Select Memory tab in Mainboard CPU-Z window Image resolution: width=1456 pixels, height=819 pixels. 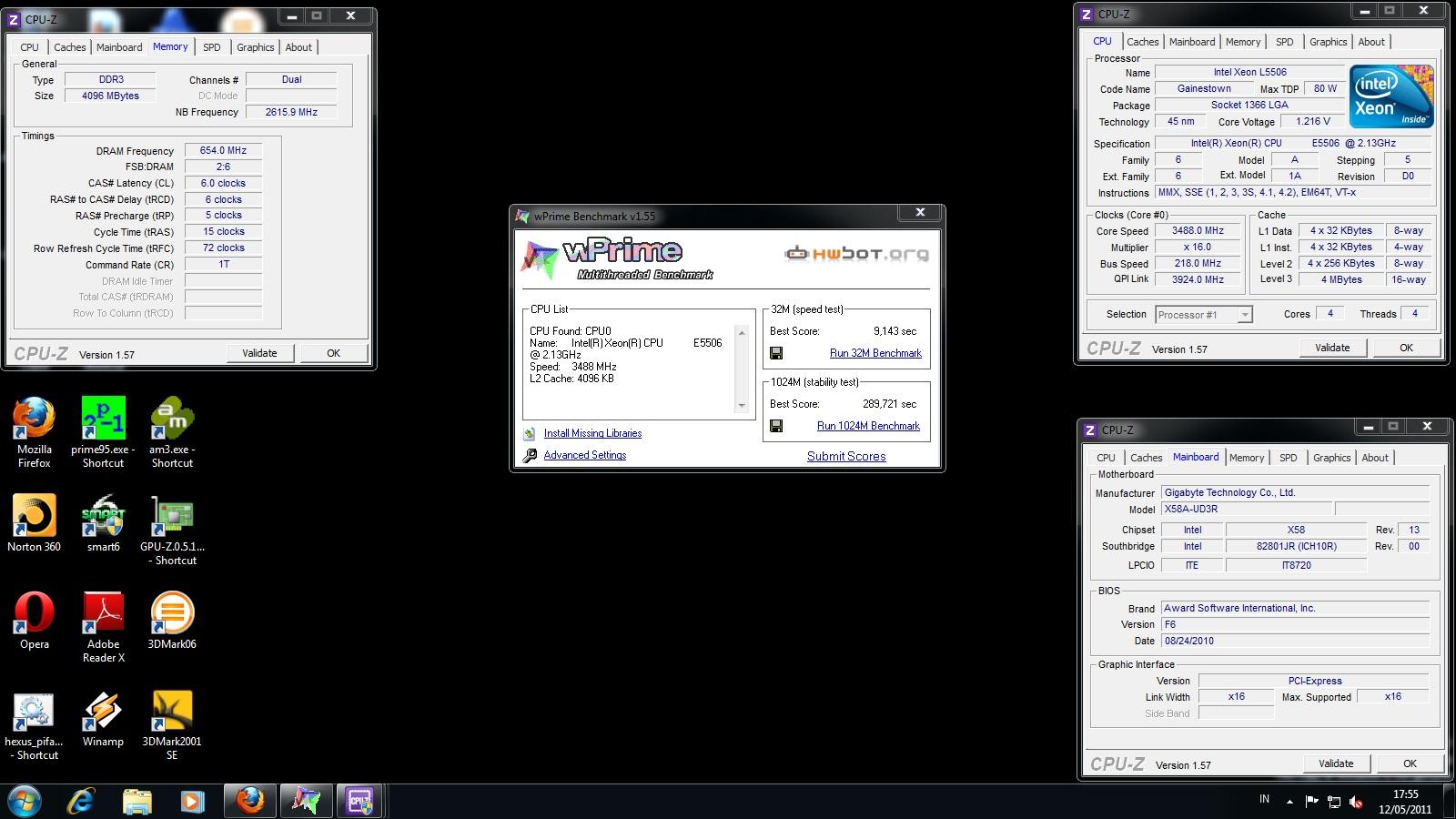coord(1247,458)
